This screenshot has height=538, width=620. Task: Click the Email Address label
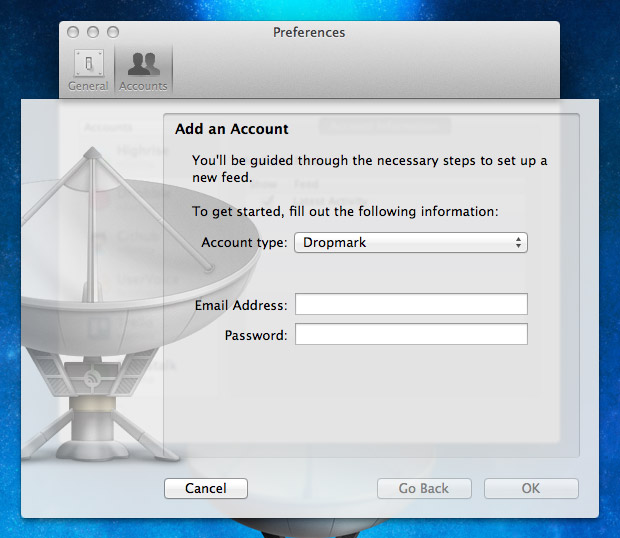point(241,305)
